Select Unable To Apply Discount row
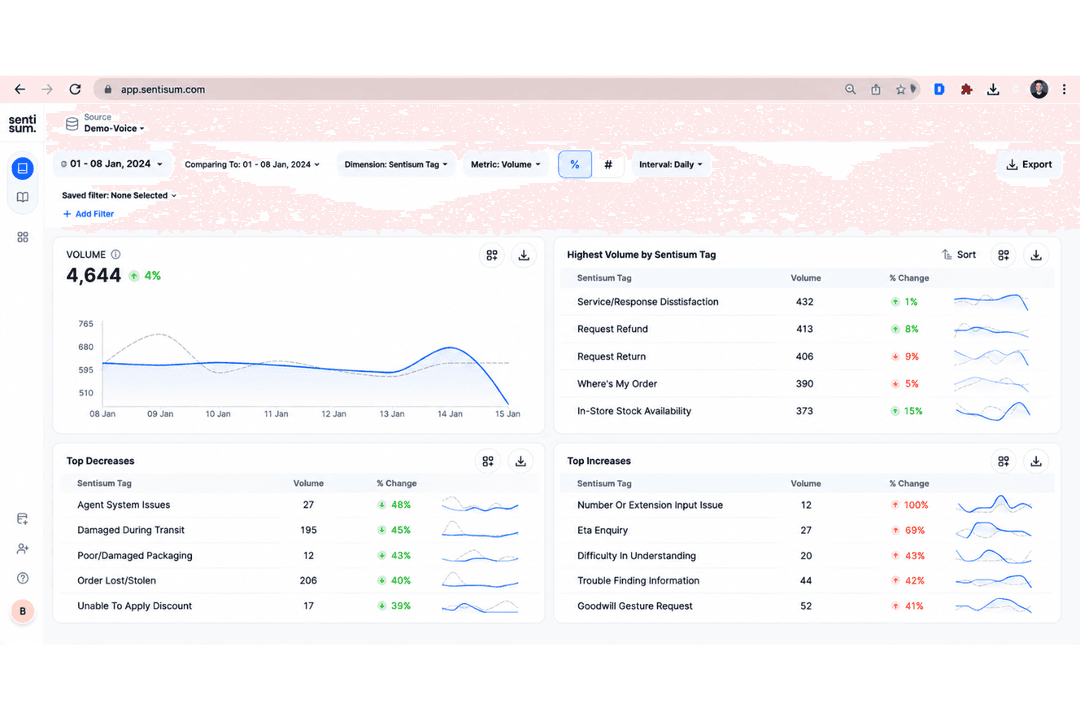This screenshot has height=720, width=1080. tap(299, 606)
